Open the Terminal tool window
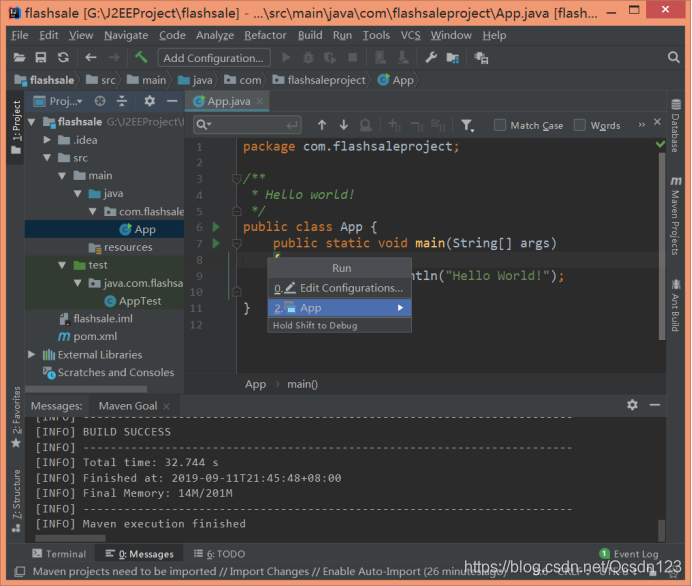This screenshot has width=692, height=586. pos(59,554)
